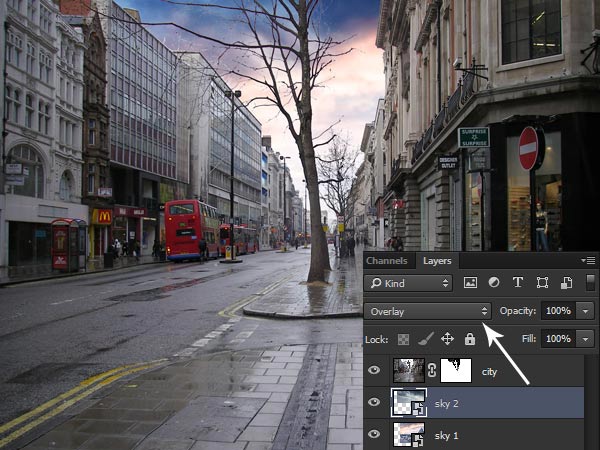The height and width of the screenshot is (450, 600).
Task: Filter for shape layers icon
Action: pyautogui.click(x=542, y=284)
